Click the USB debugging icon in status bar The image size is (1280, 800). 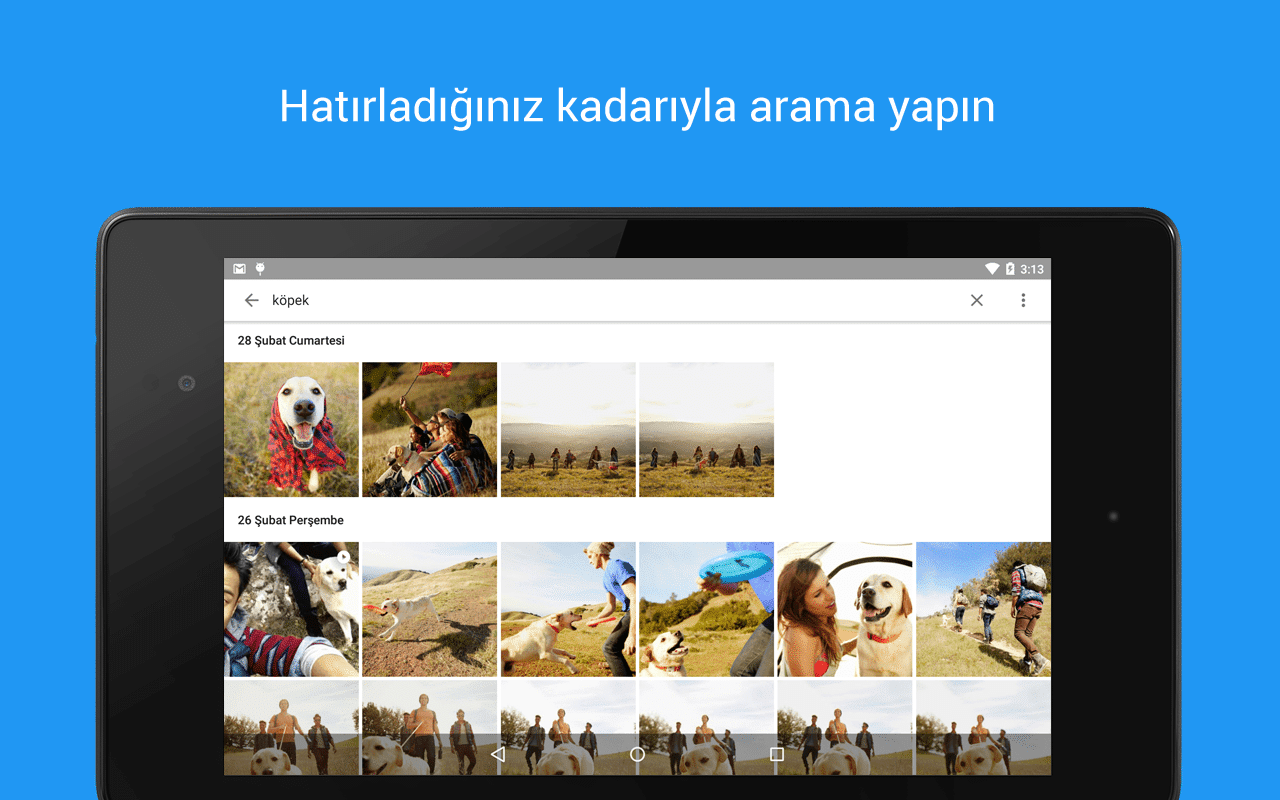coord(259,268)
